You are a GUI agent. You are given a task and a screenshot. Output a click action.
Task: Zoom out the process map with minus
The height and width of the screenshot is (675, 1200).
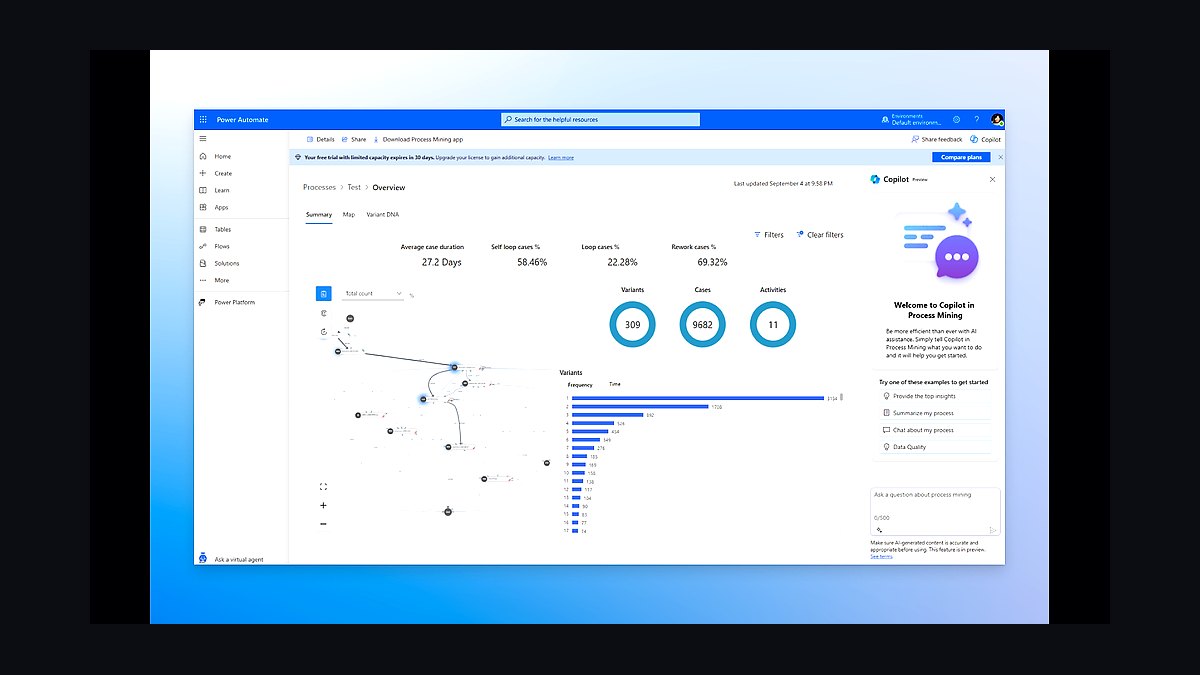click(323, 524)
